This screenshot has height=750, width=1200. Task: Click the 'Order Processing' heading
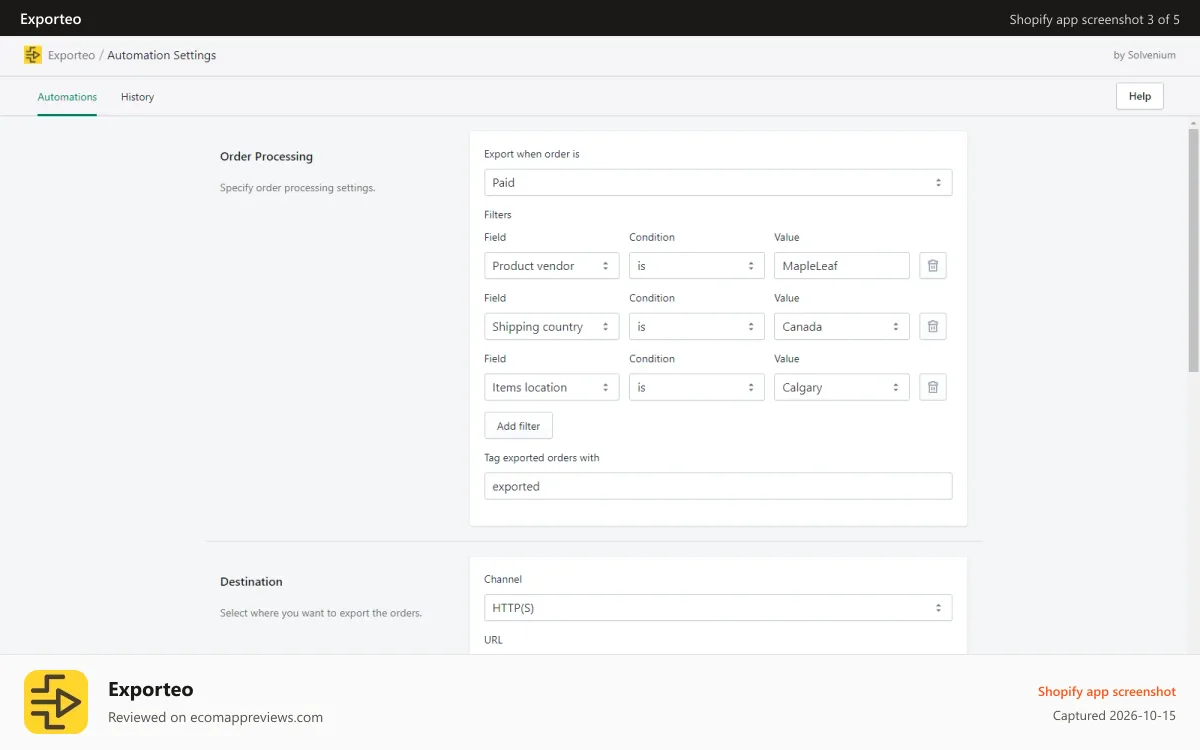pos(266,157)
